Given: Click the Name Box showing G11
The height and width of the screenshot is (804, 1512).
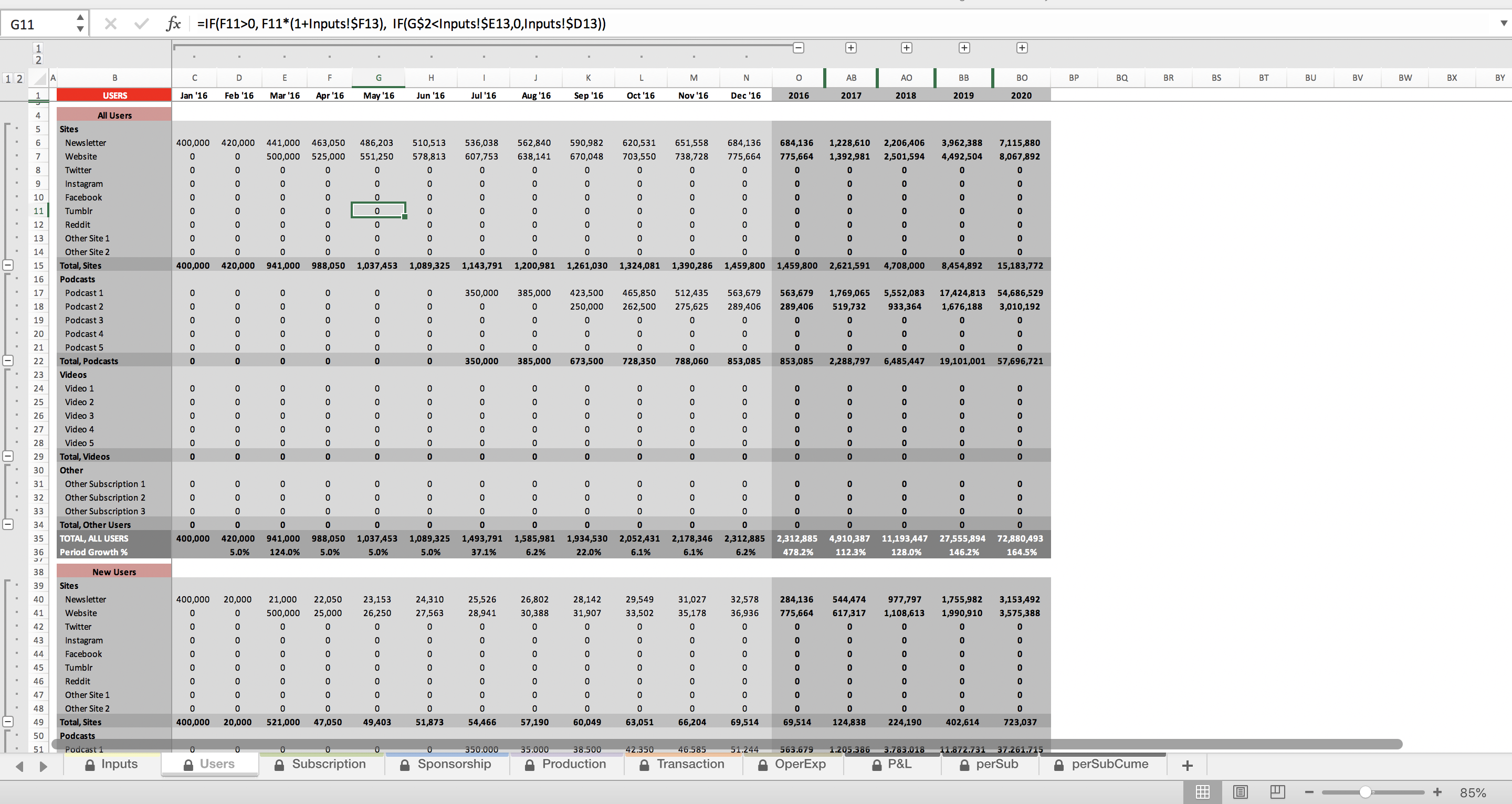Looking at the screenshot, I should pyautogui.click(x=38, y=24).
